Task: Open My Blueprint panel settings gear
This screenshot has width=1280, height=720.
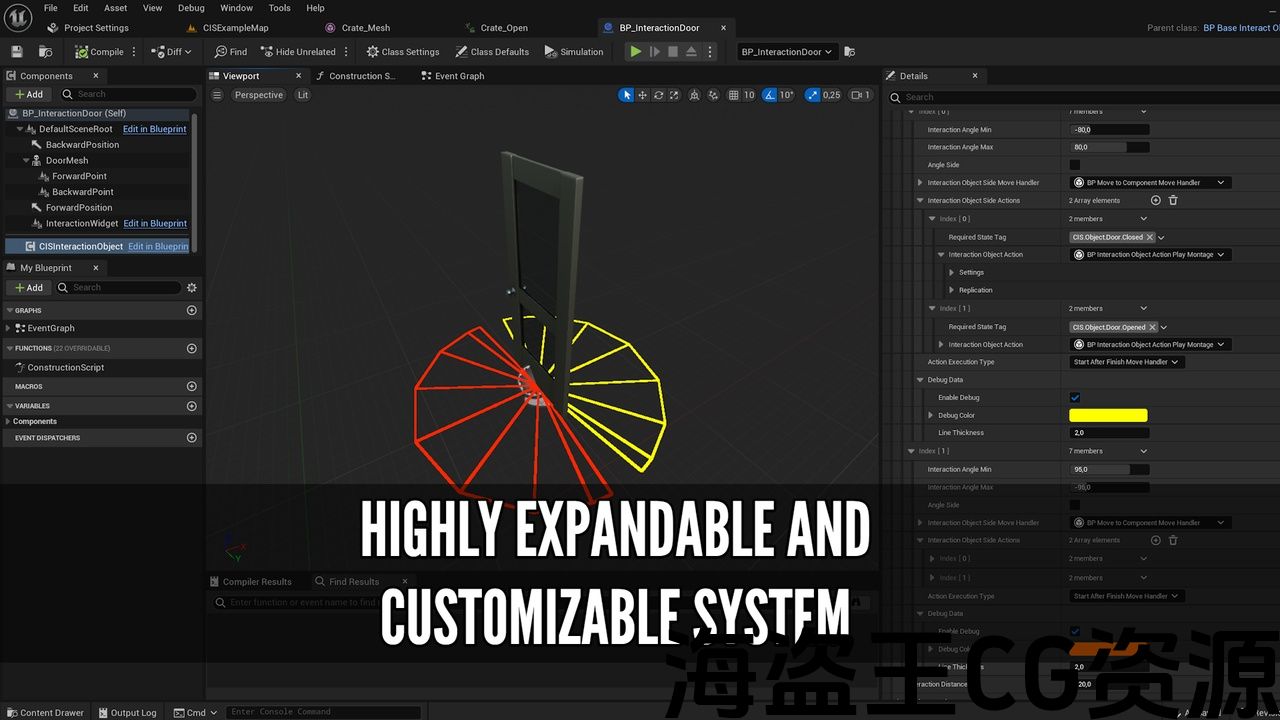Action: point(192,288)
